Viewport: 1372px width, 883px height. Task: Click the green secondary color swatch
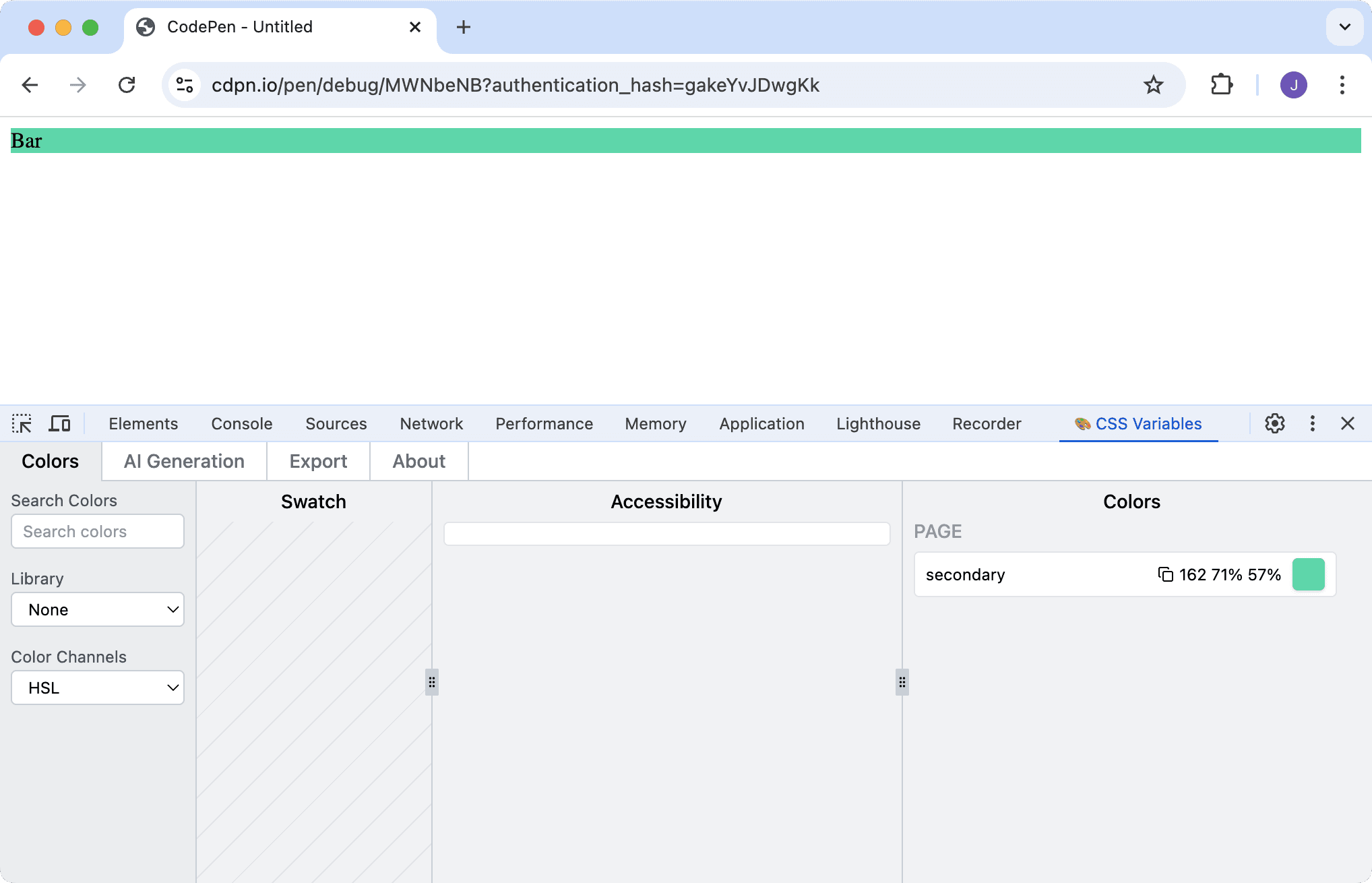(x=1308, y=574)
